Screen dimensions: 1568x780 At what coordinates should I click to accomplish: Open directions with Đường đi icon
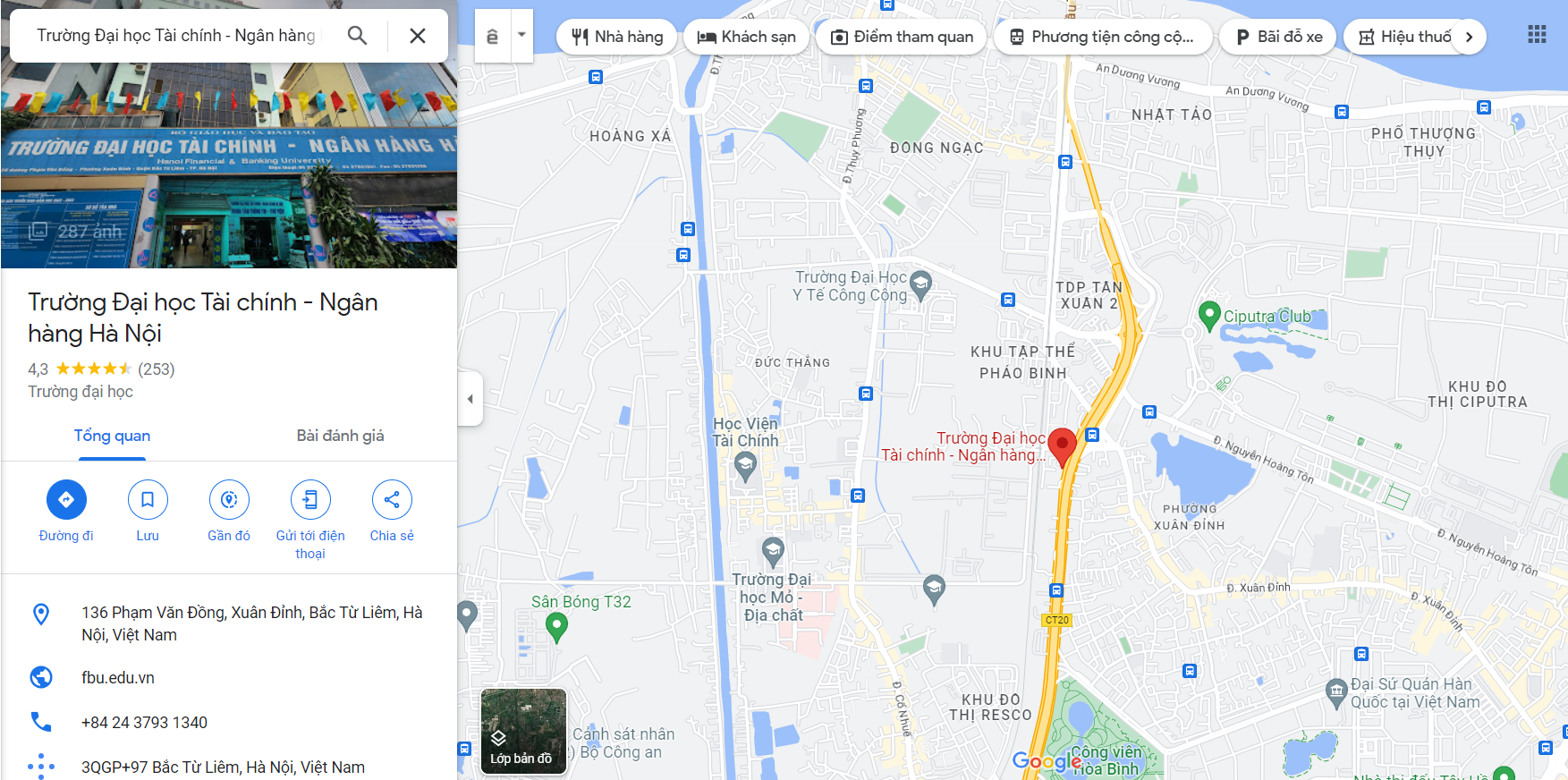coord(66,499)
